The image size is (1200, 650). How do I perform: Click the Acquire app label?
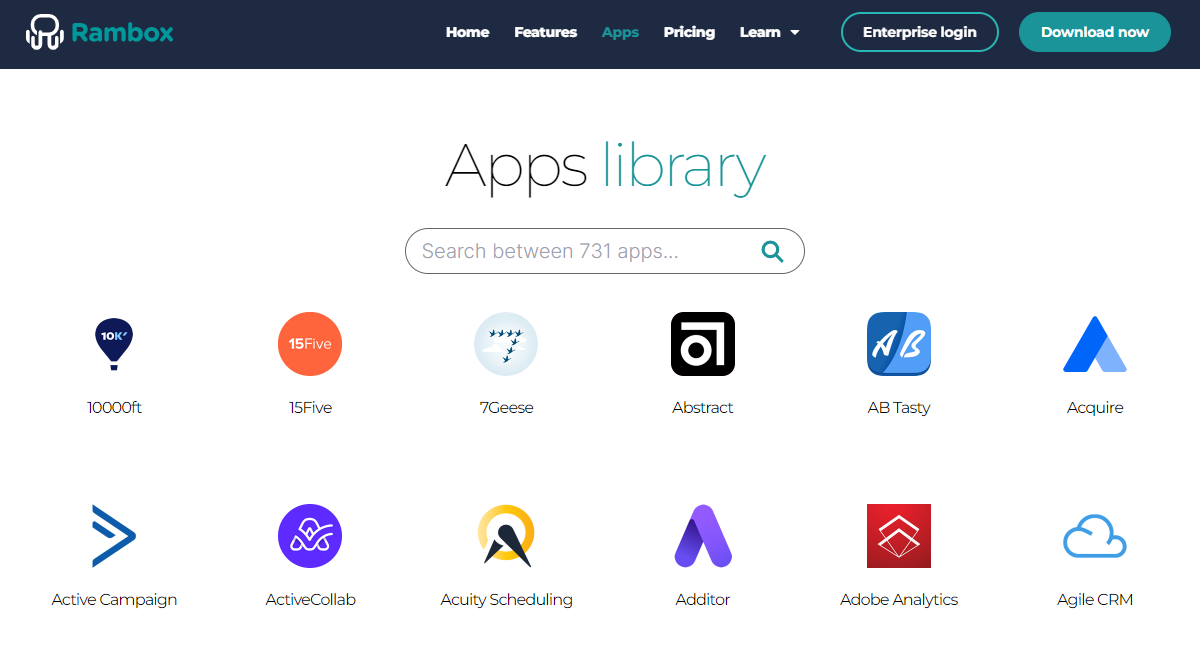1095,408
